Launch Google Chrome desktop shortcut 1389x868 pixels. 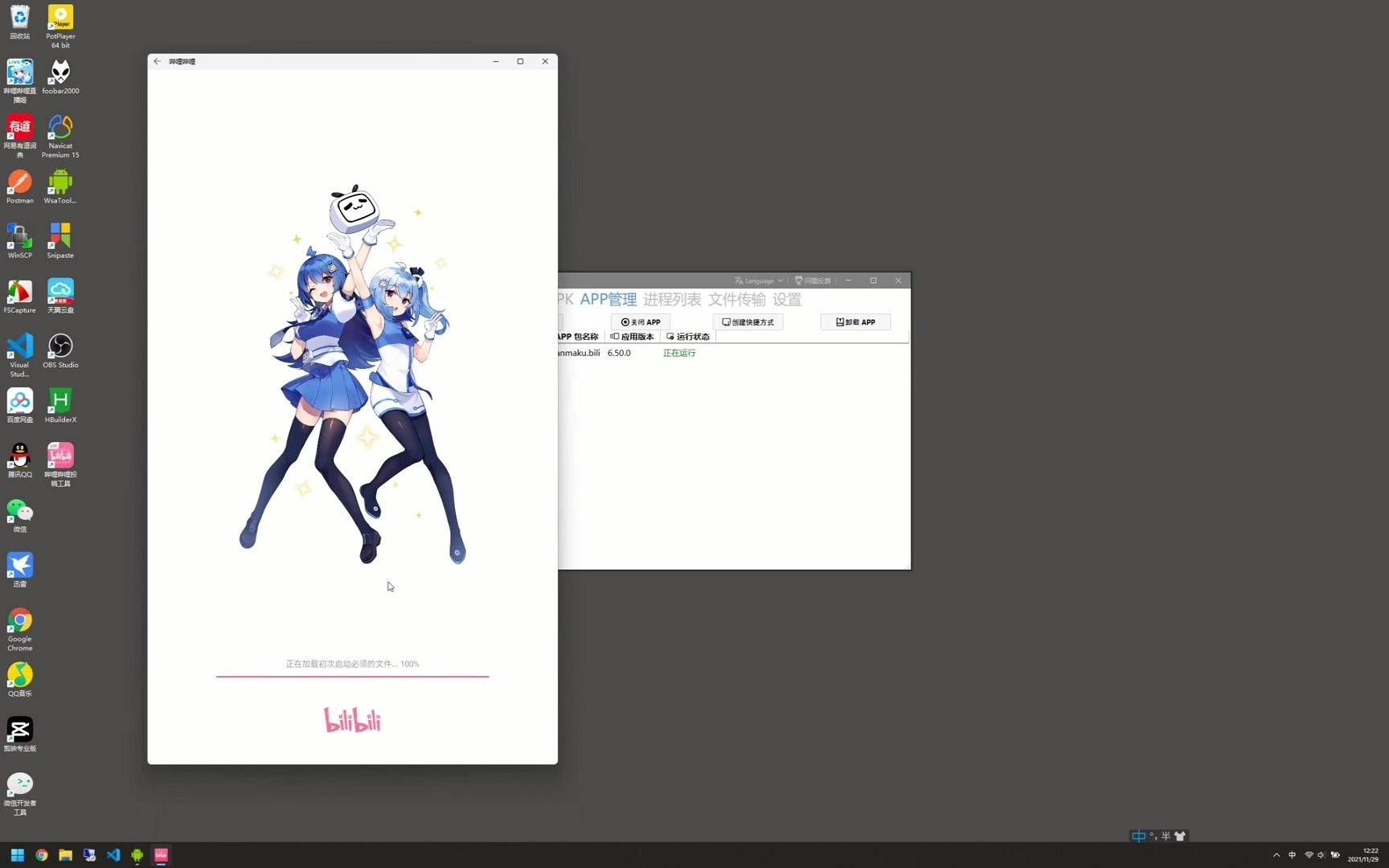[x=20, y=629]
